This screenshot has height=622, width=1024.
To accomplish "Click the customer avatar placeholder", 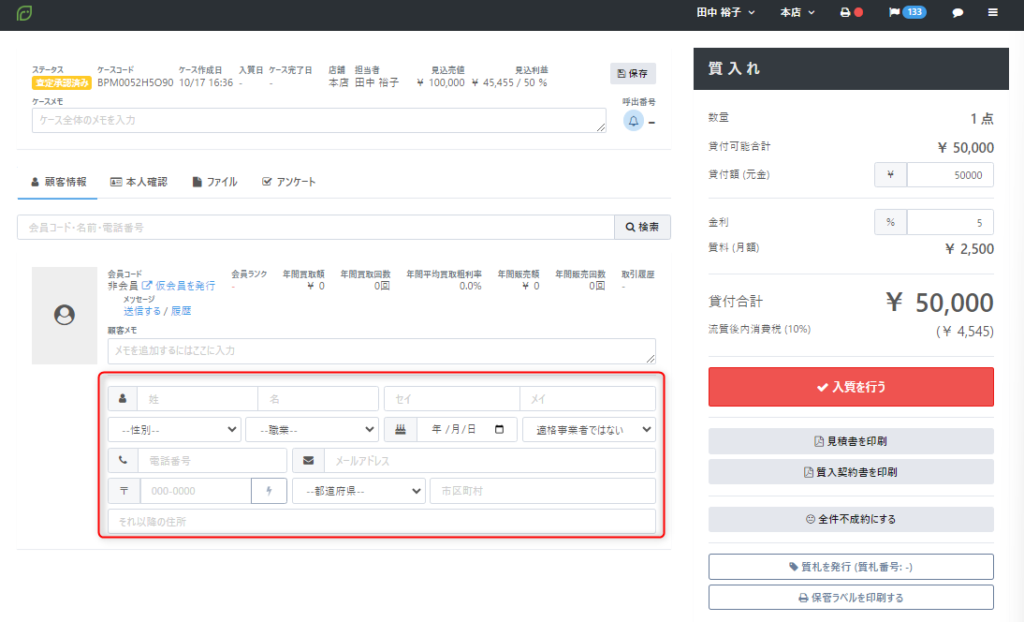I will [x=64, y=315].
